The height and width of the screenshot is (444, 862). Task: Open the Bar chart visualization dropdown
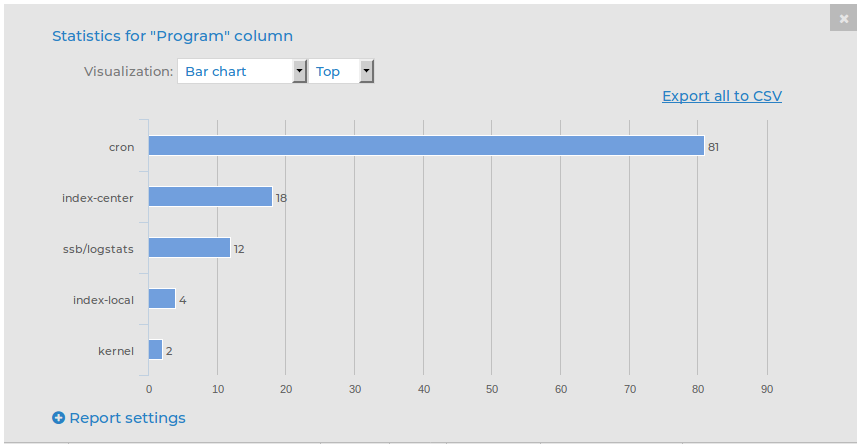(x=242, y=71)
